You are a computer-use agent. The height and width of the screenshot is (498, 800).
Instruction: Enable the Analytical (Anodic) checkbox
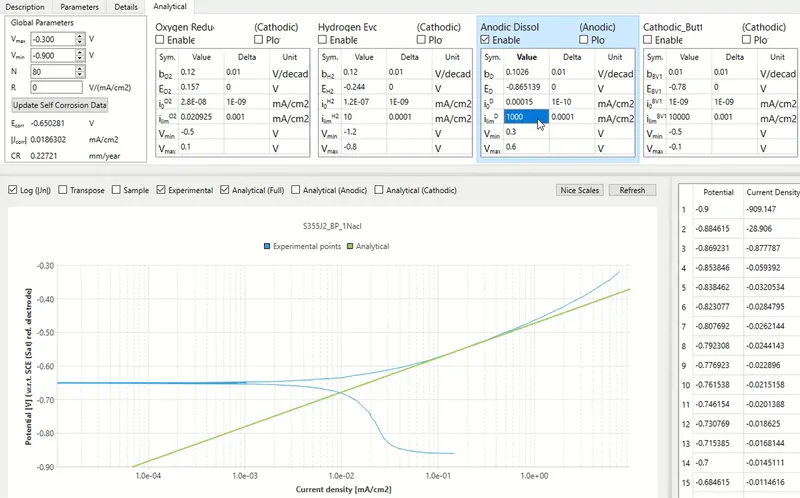pyautogui.click(x=294, y=190)
